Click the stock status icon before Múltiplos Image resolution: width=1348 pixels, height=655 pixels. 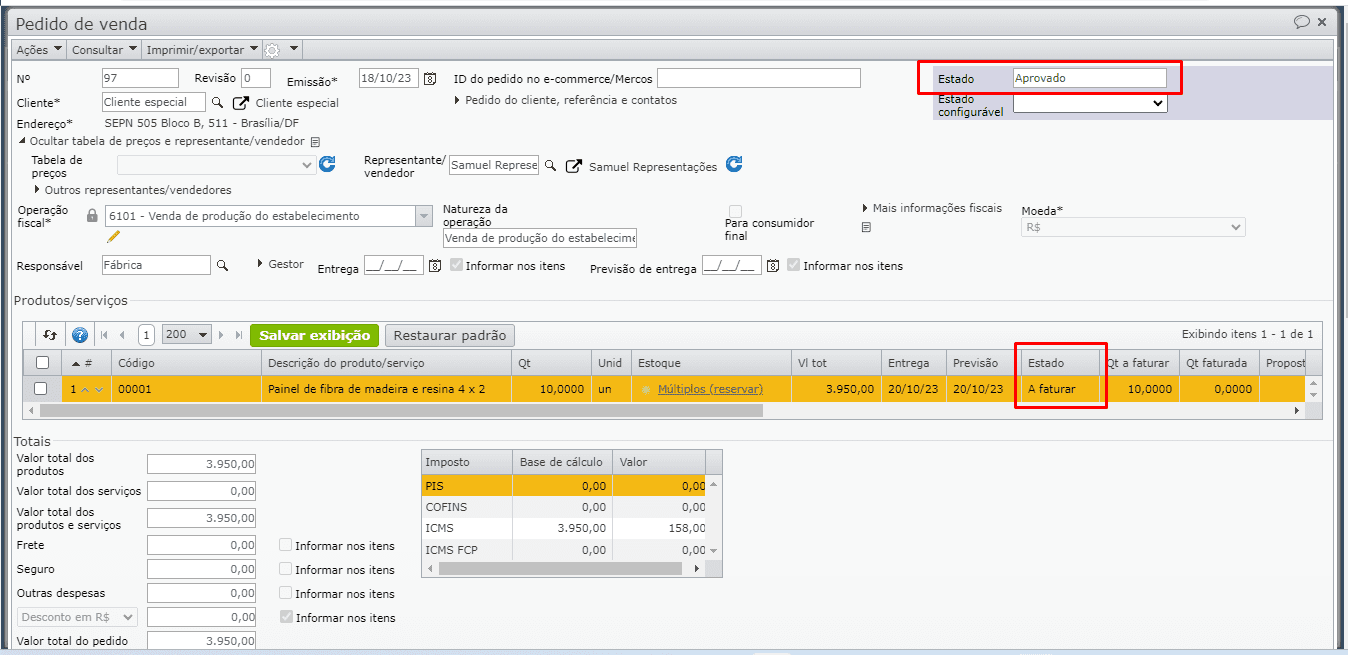click(x=646, y=389)
